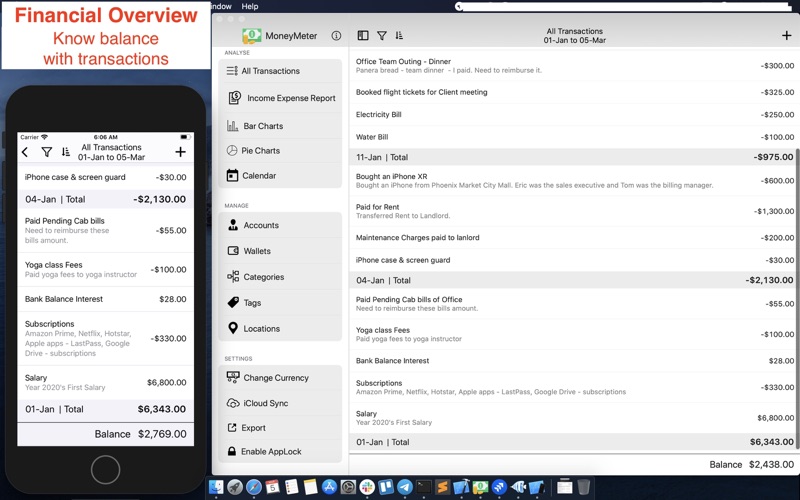Open Reminders in the Dock

291,487
